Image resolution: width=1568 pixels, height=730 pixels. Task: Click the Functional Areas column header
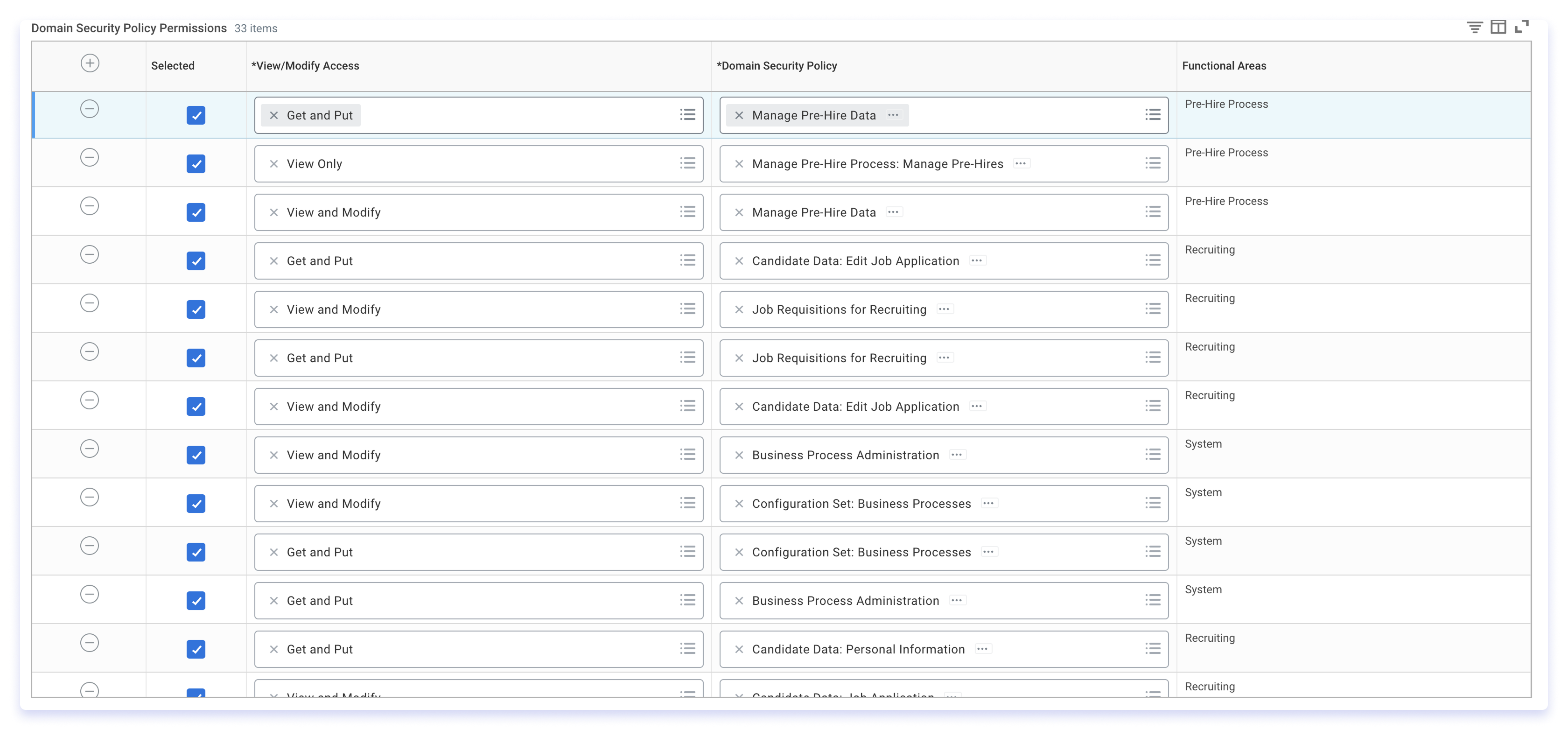coord(1224,66)
